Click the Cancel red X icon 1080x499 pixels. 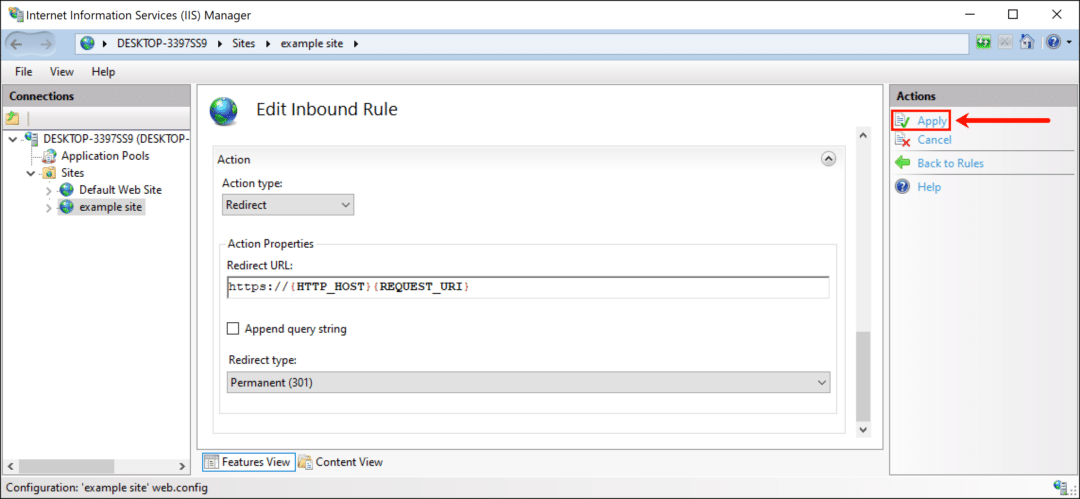tap(902, 140)
